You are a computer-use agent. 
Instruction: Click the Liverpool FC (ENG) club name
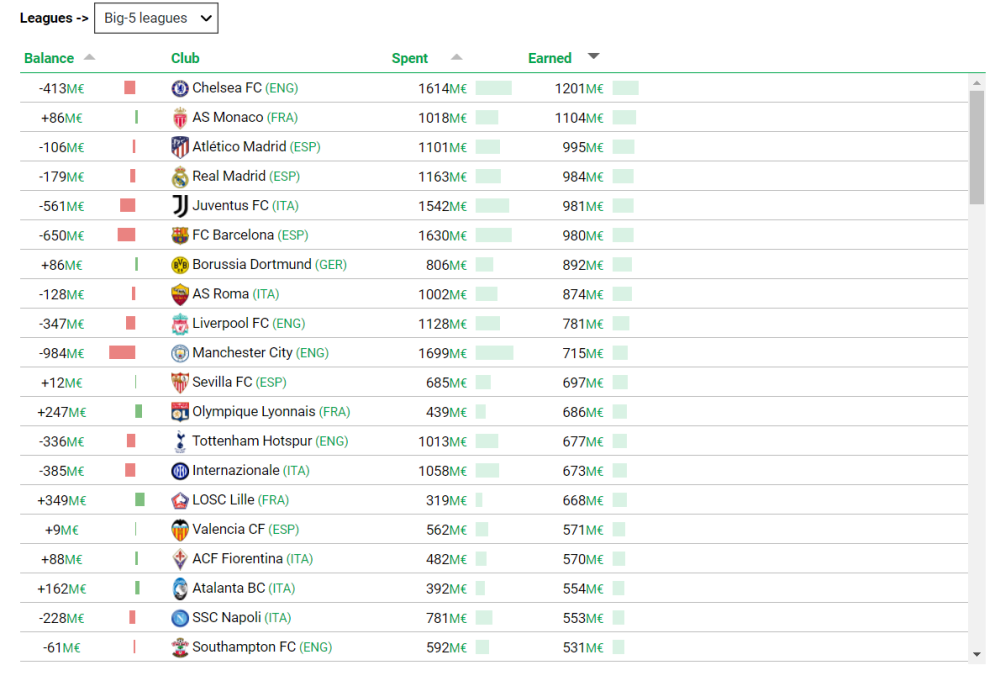(249, 323)
